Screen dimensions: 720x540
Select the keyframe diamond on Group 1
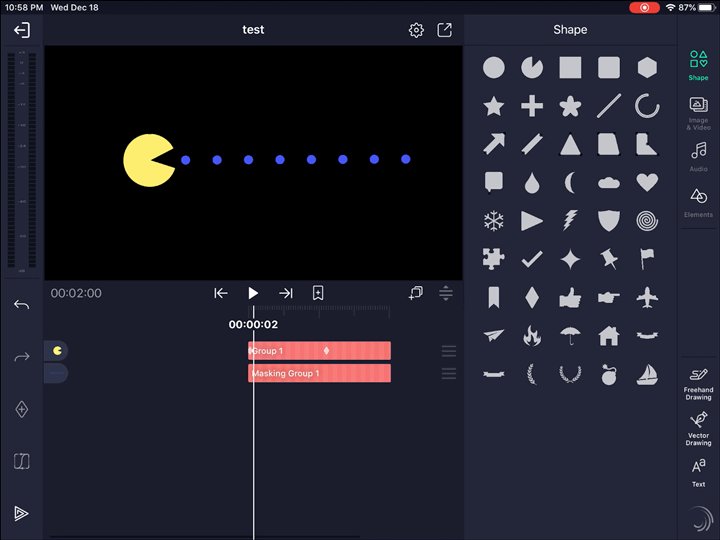tap(326, 351)
